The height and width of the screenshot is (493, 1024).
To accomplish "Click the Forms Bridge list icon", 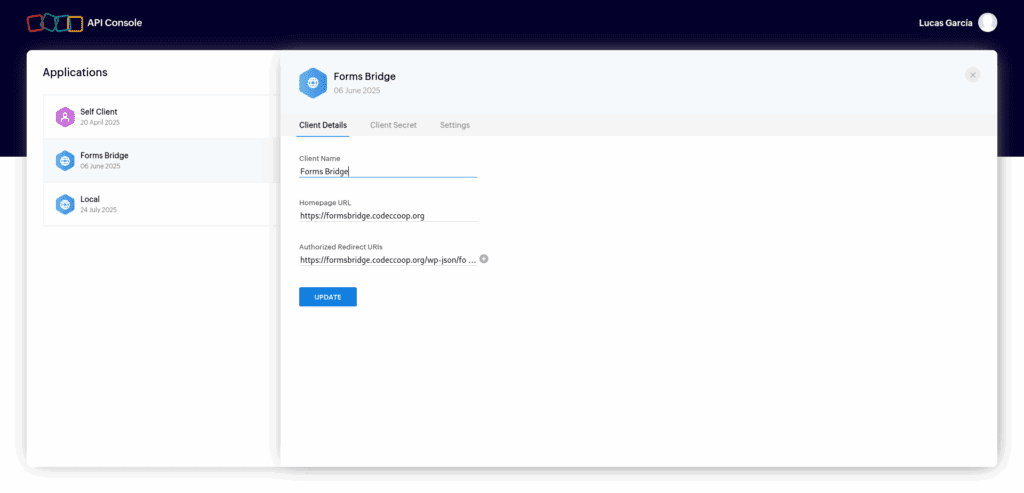I will pyautogui.click(x=65, y=161).
